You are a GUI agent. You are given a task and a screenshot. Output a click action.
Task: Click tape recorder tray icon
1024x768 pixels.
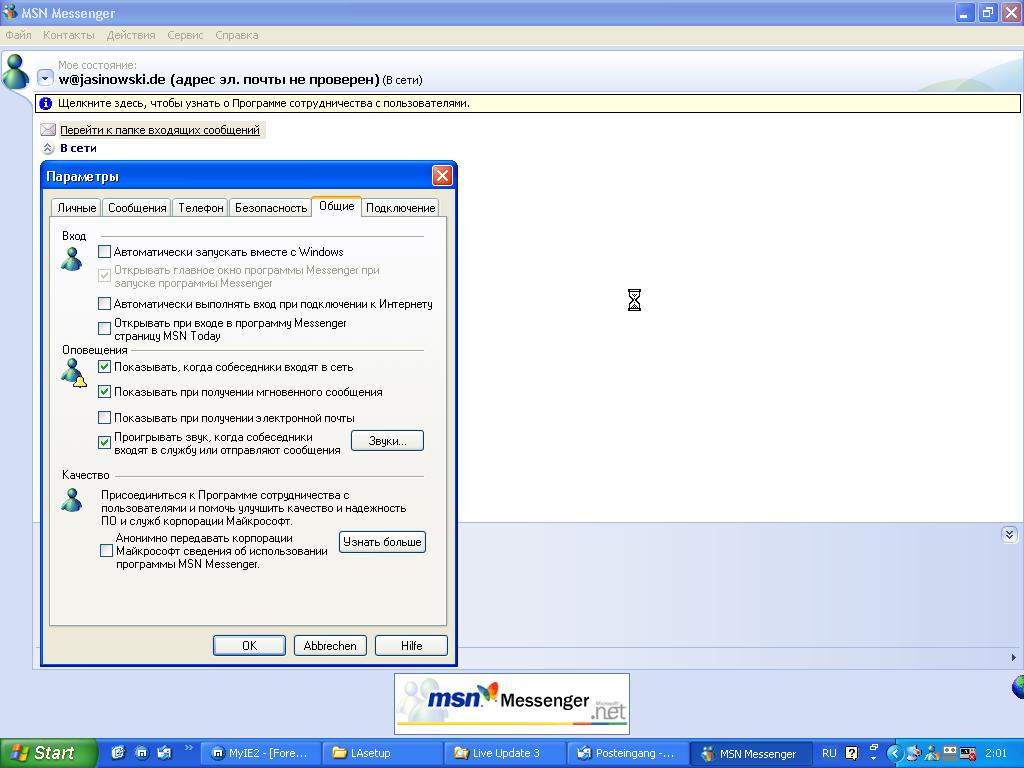click(x=949, y=753)
